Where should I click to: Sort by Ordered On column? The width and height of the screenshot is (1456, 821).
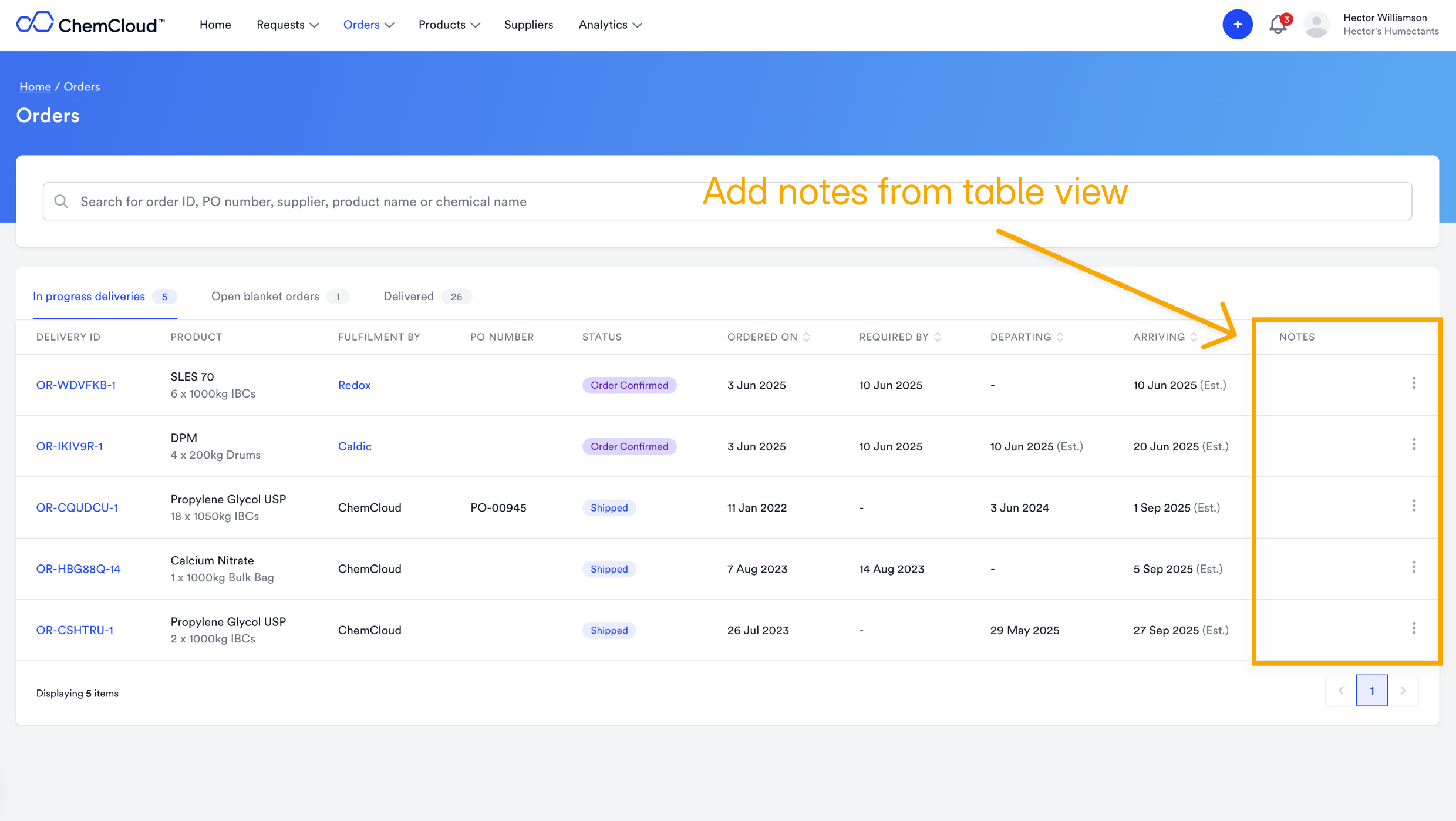tap(806, 337)
